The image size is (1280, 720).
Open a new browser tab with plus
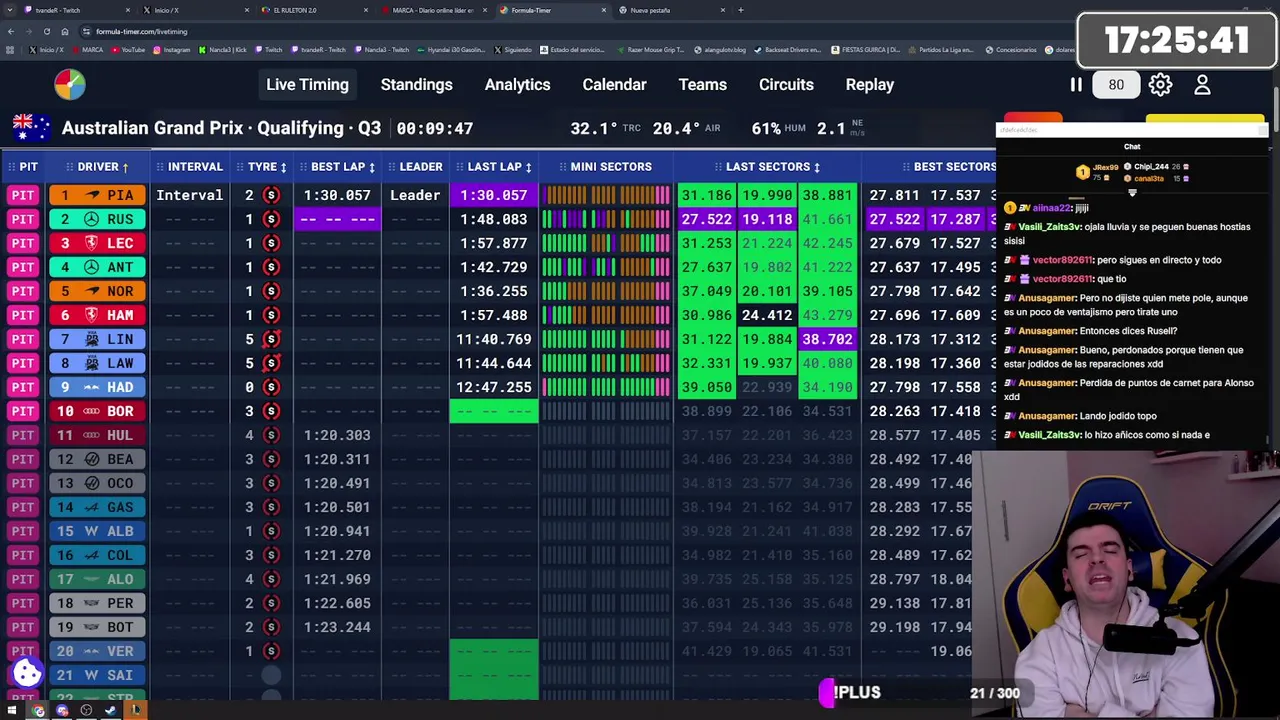(740, 10)
